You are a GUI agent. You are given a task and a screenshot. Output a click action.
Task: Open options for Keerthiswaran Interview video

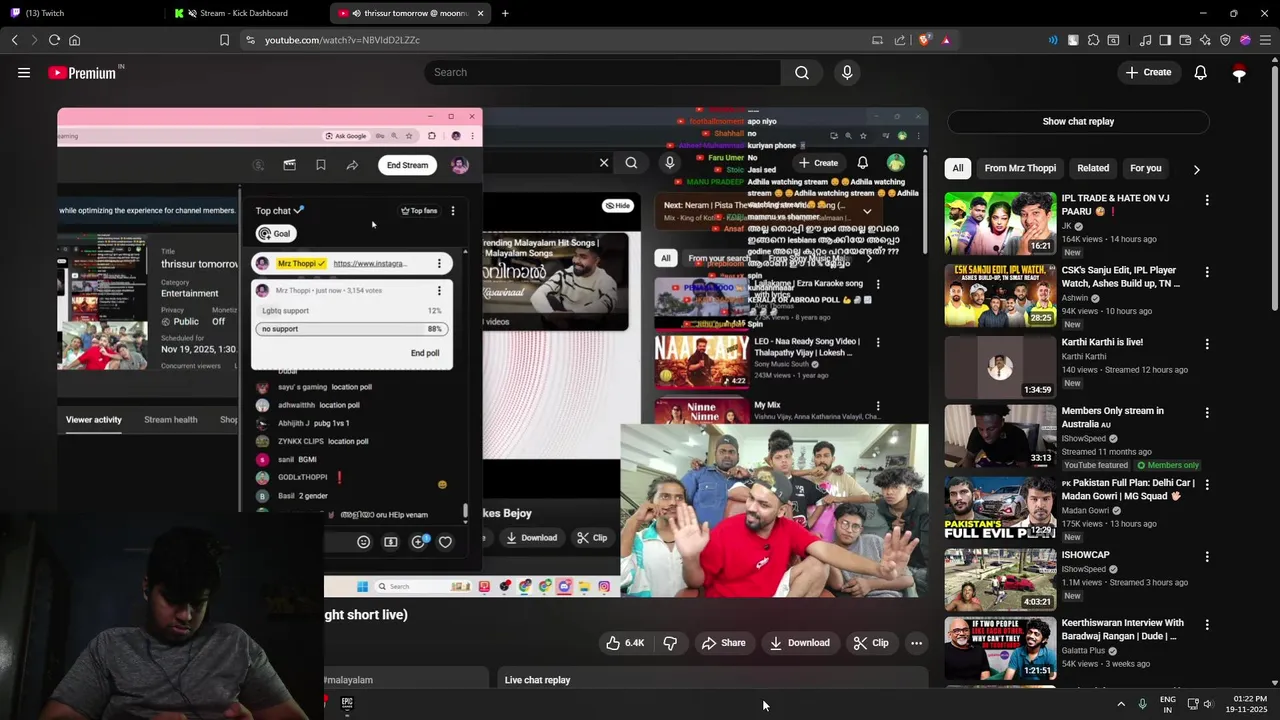click(1207, 625)
